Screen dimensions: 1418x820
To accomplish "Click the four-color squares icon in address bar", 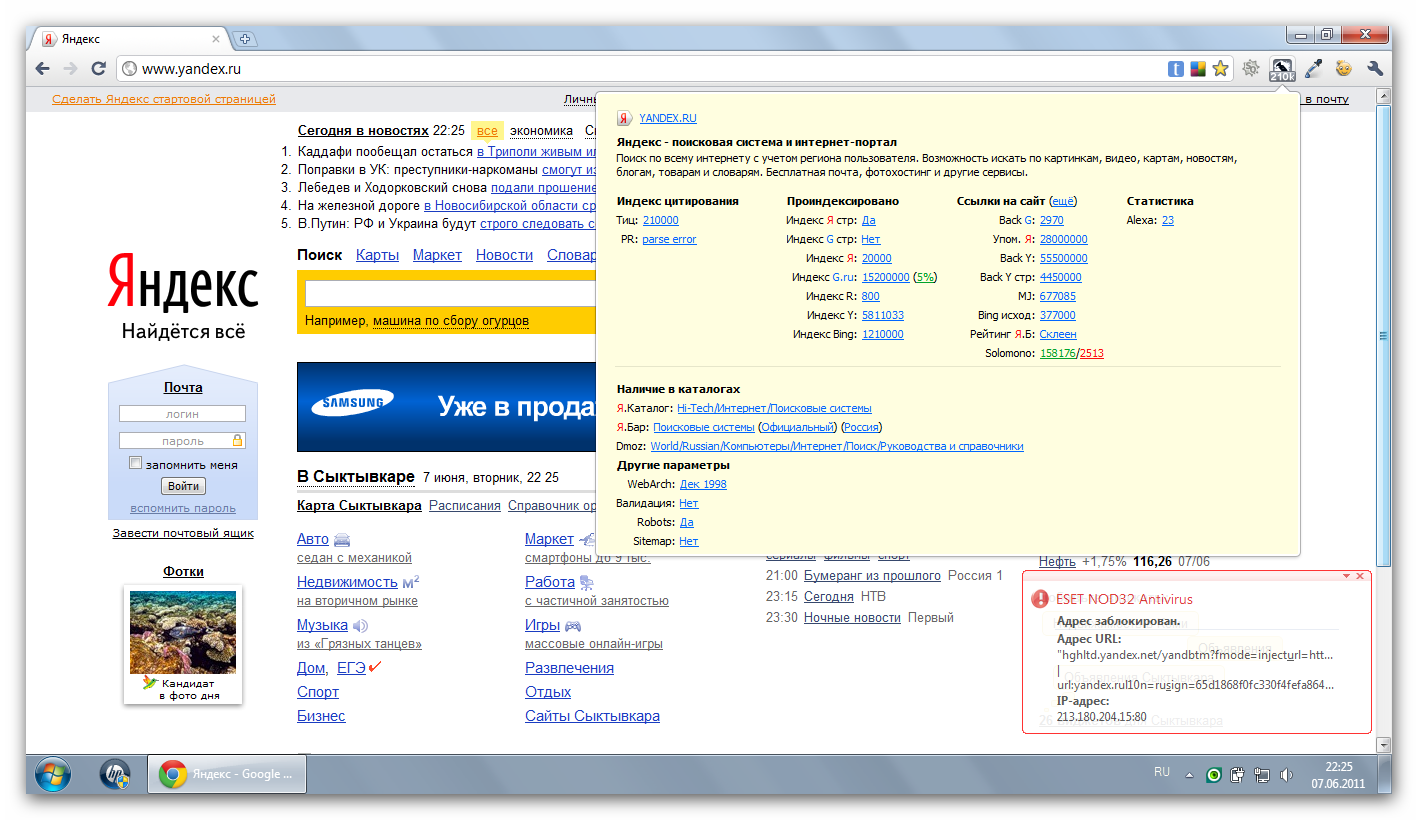I will click(1198, 69).
